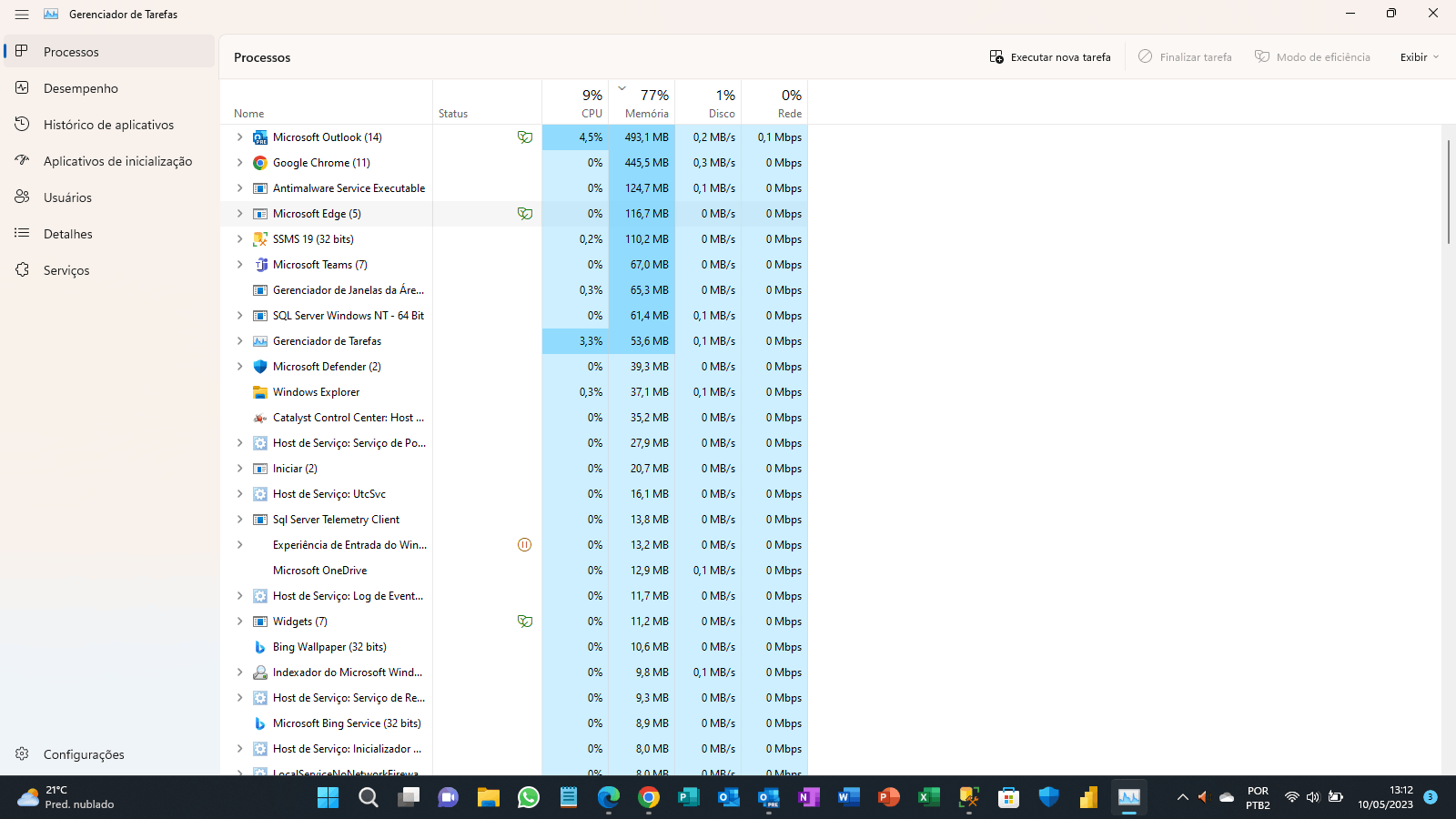Expand the SSMS 19 (32 bits) row
1456x819 pixels.
239,239
